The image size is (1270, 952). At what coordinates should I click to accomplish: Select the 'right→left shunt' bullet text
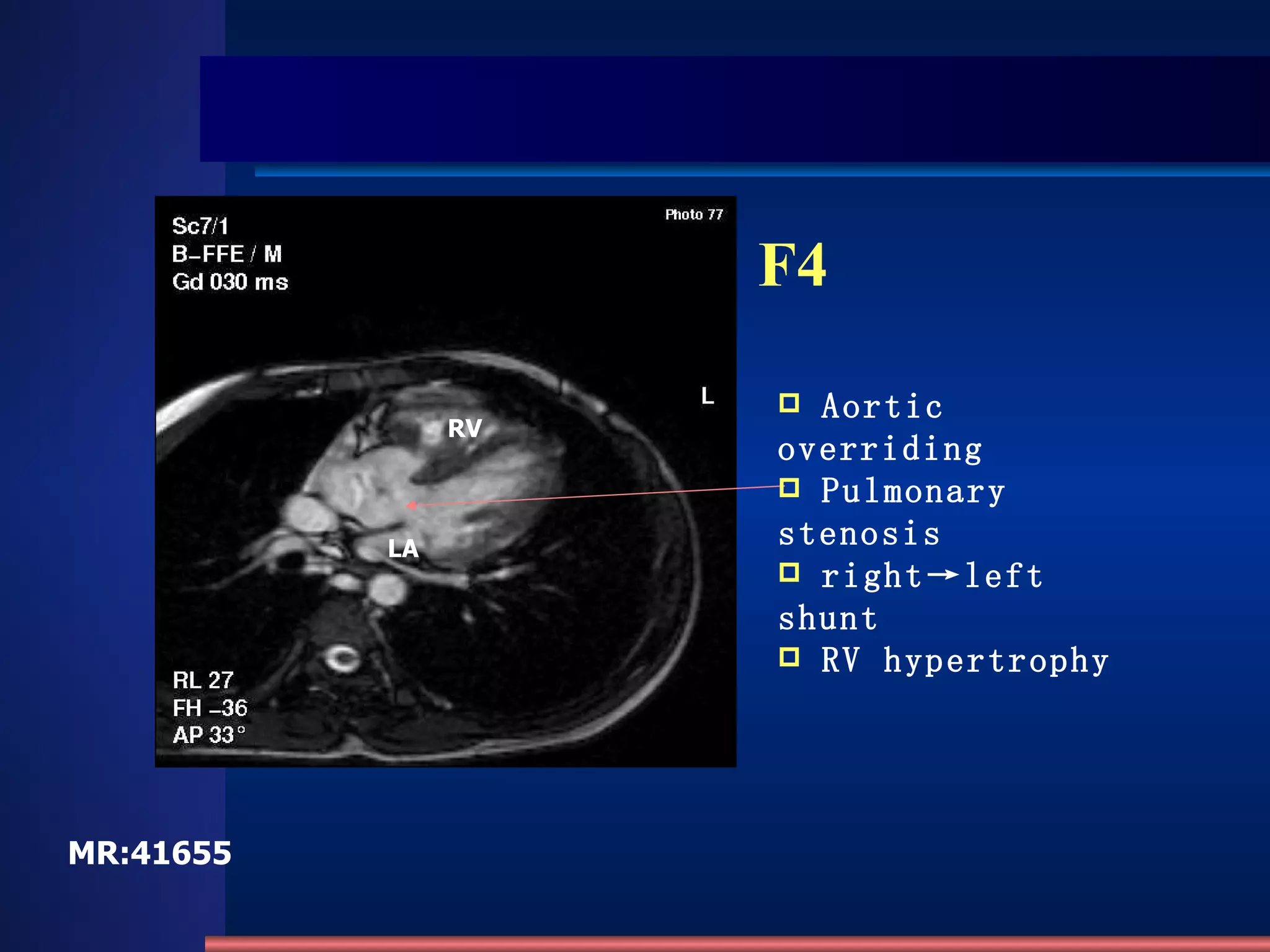point(910,597)
